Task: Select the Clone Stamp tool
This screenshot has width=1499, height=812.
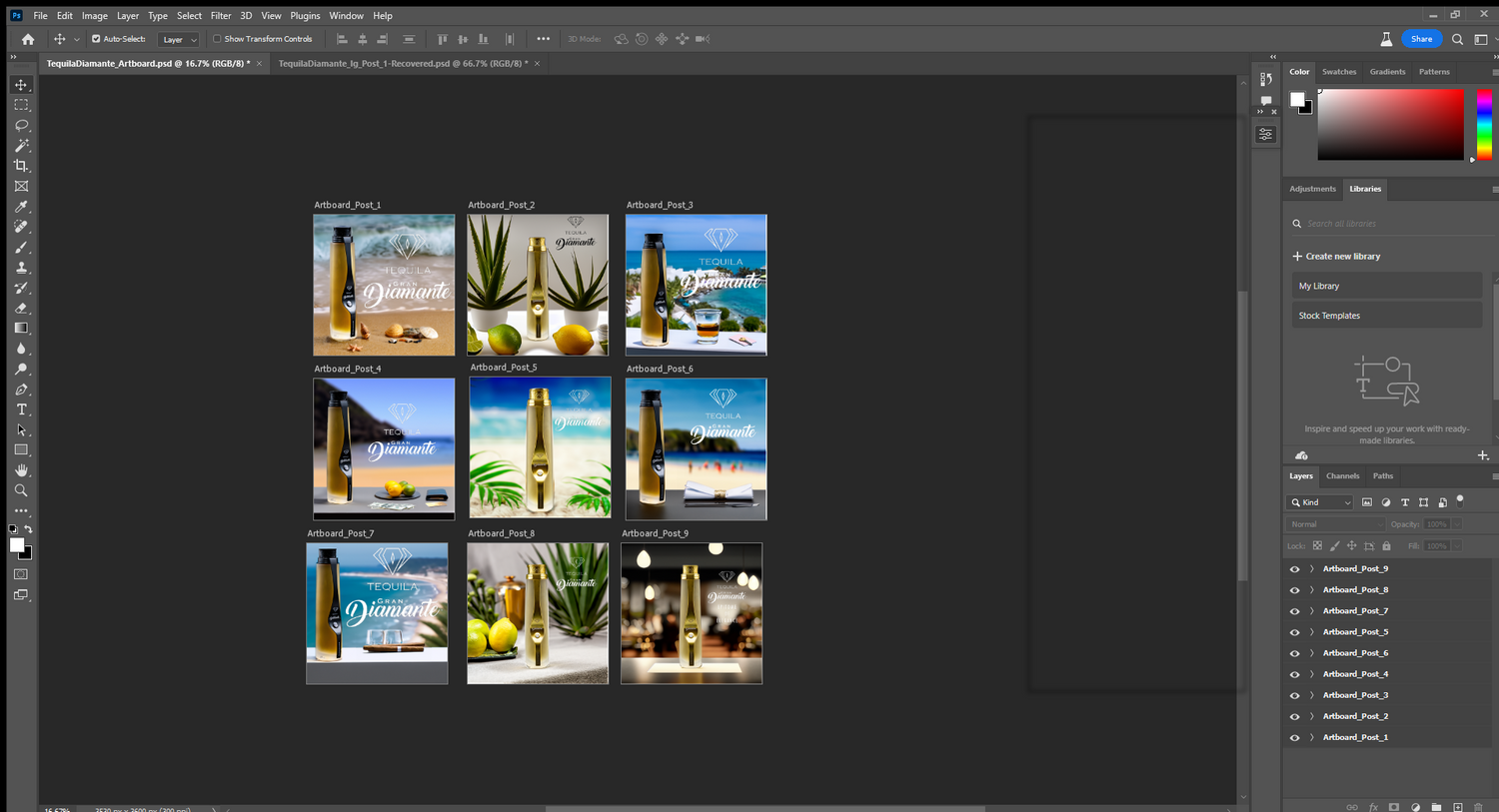Action: [21, 268]
